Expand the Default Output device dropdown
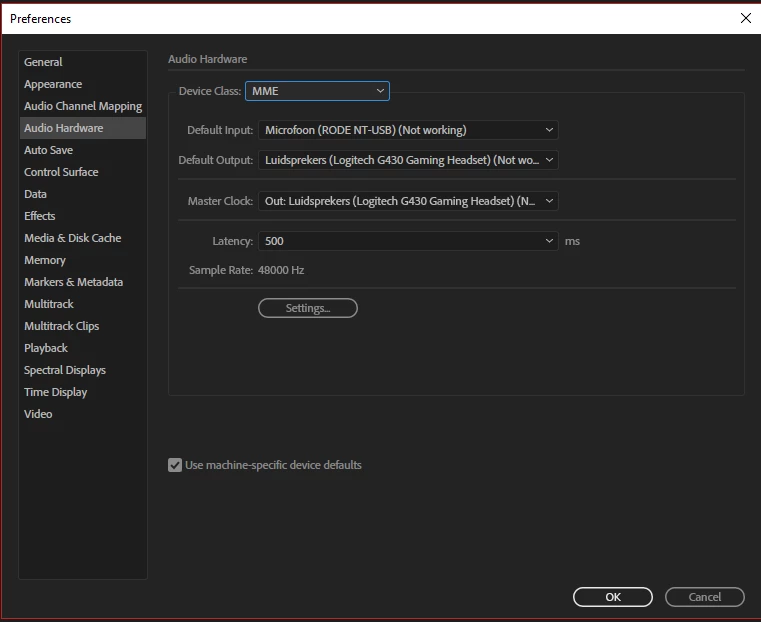761x622 pixels. (x=408, y=160)
